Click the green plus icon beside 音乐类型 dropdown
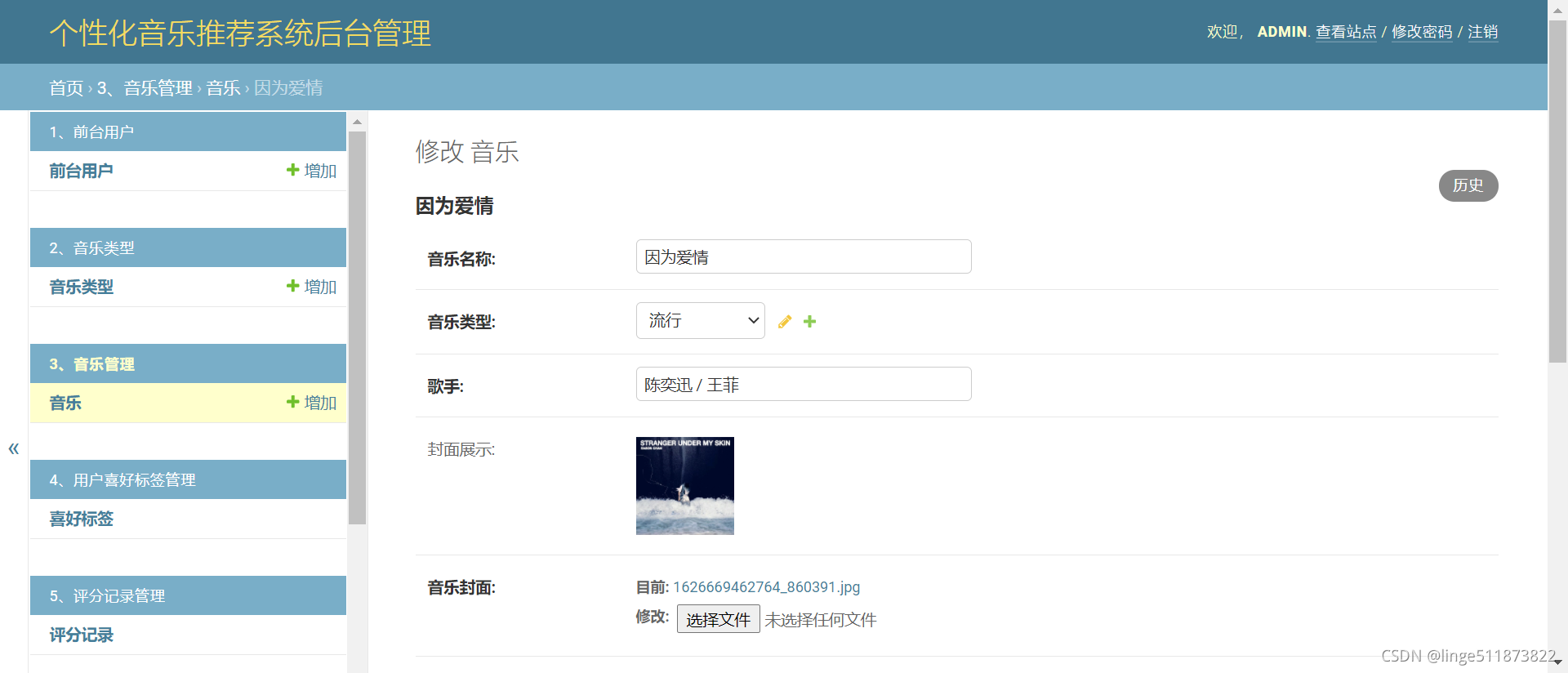Screen dimensions: 1568x673 810,322
